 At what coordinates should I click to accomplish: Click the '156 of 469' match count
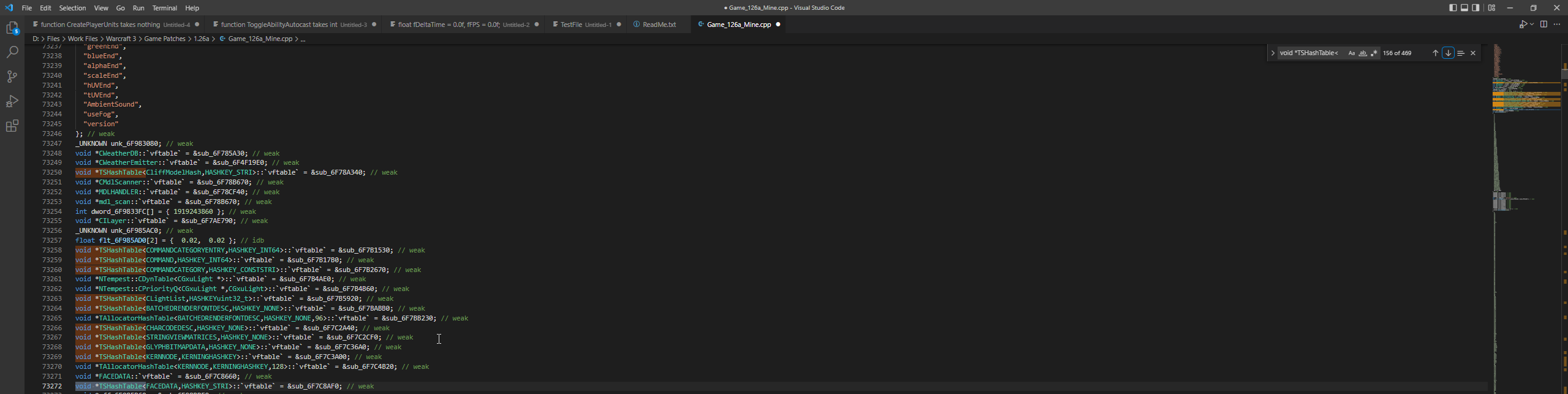[1397, 53]
